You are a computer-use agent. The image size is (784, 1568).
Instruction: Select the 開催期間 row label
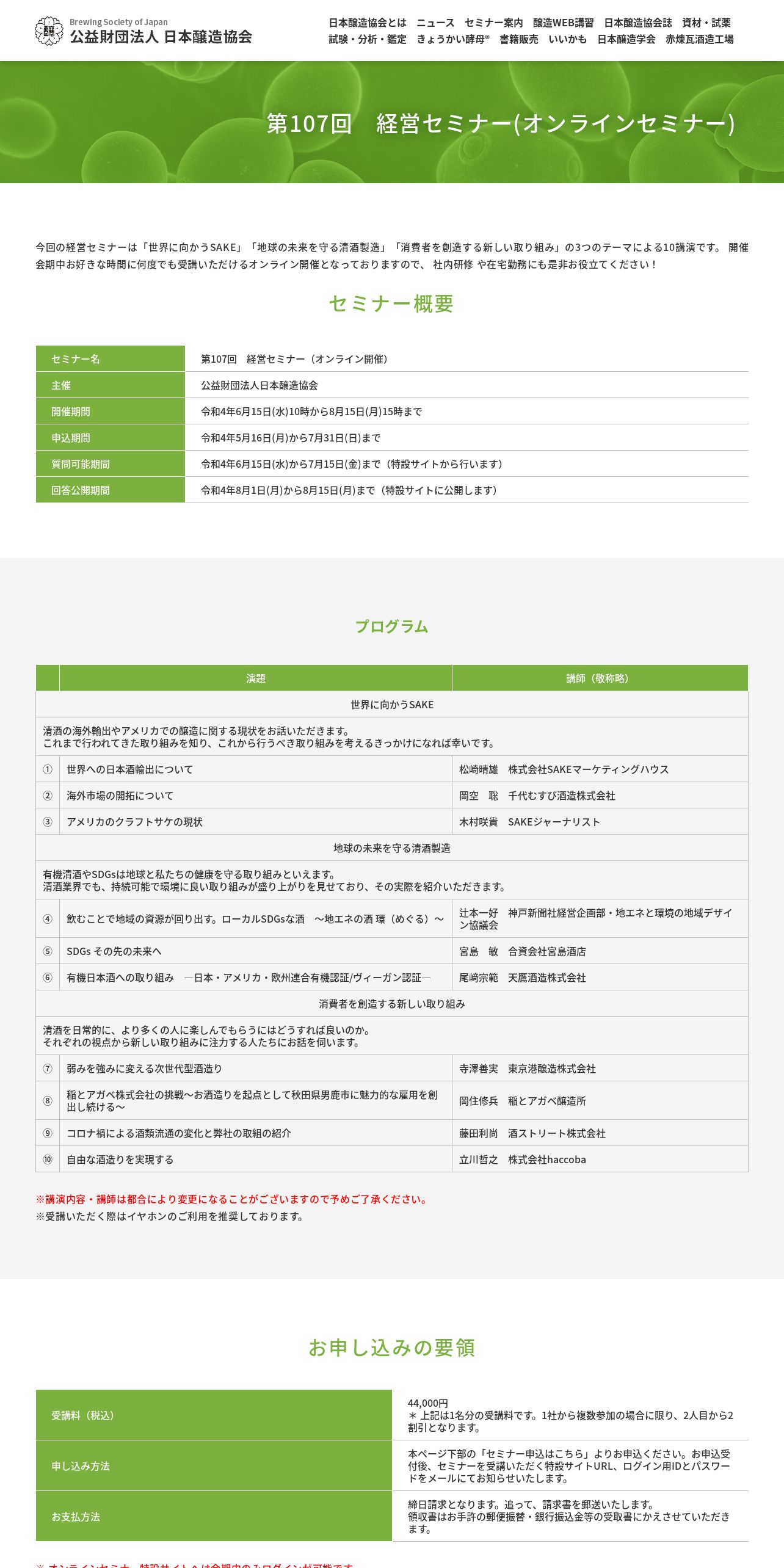pyautogui.click(x=111, y=412)
